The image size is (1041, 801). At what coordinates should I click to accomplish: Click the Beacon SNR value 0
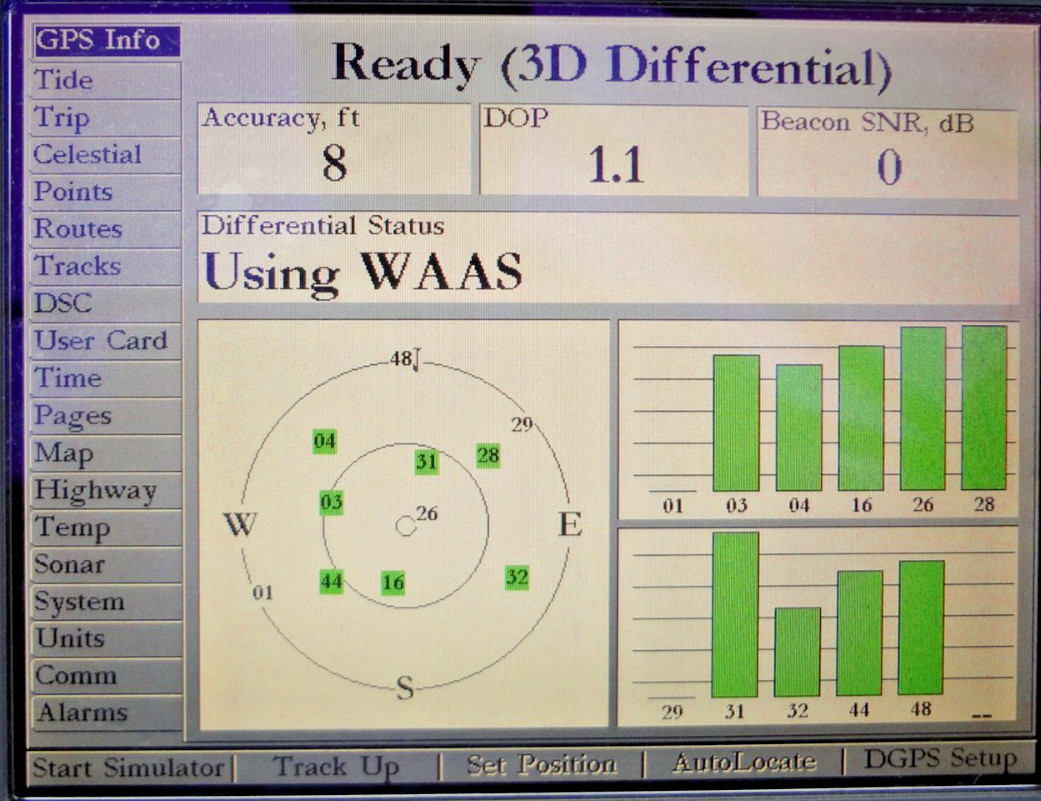889,167
